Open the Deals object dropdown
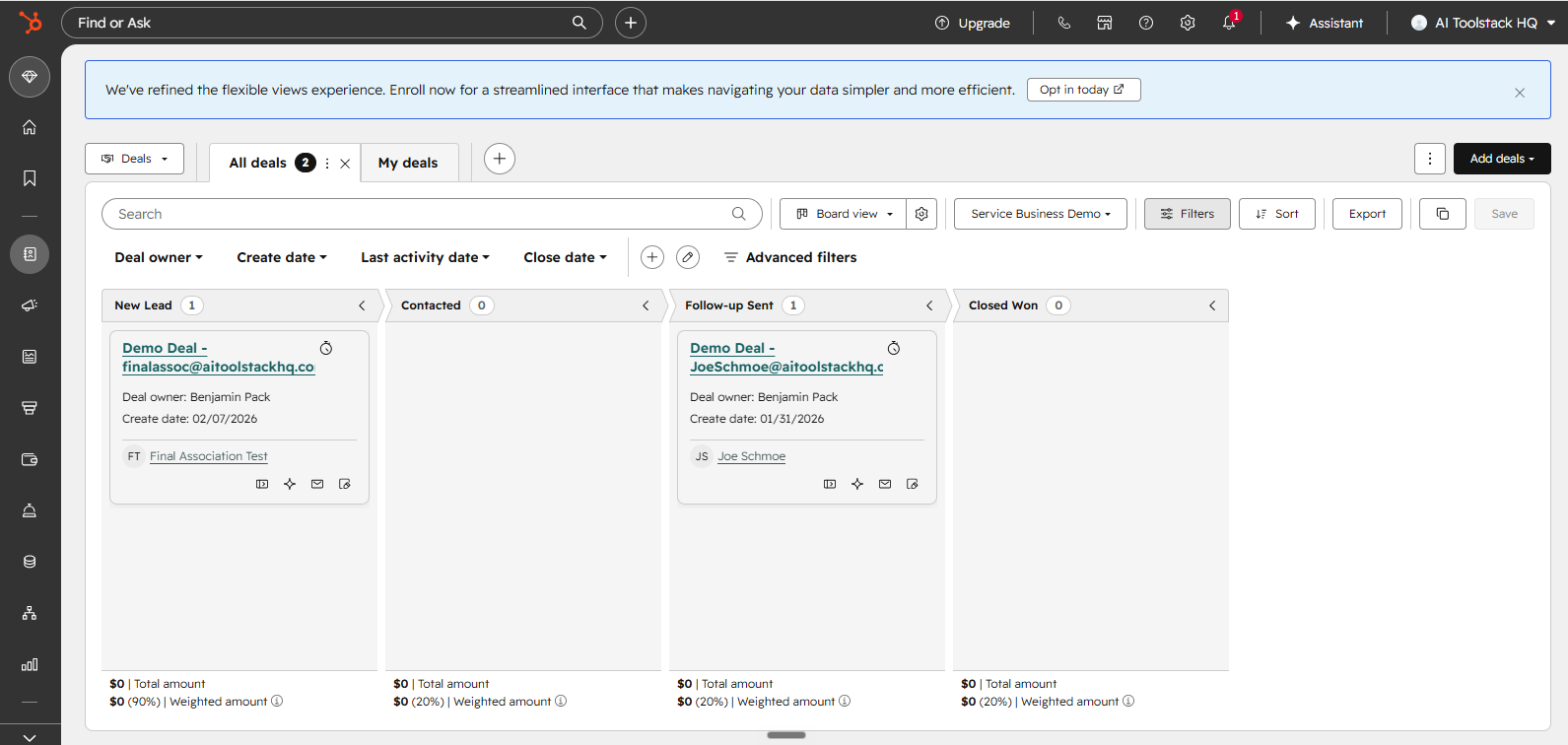The image size is (1568, 745). coord(135,159)
